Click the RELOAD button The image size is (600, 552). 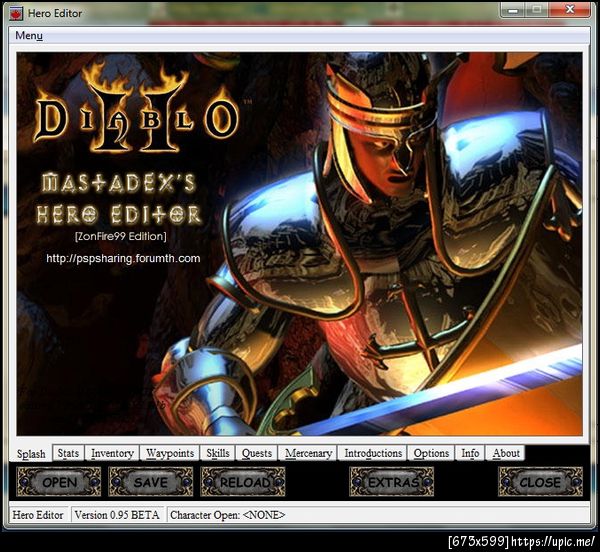tap(243, 482)
